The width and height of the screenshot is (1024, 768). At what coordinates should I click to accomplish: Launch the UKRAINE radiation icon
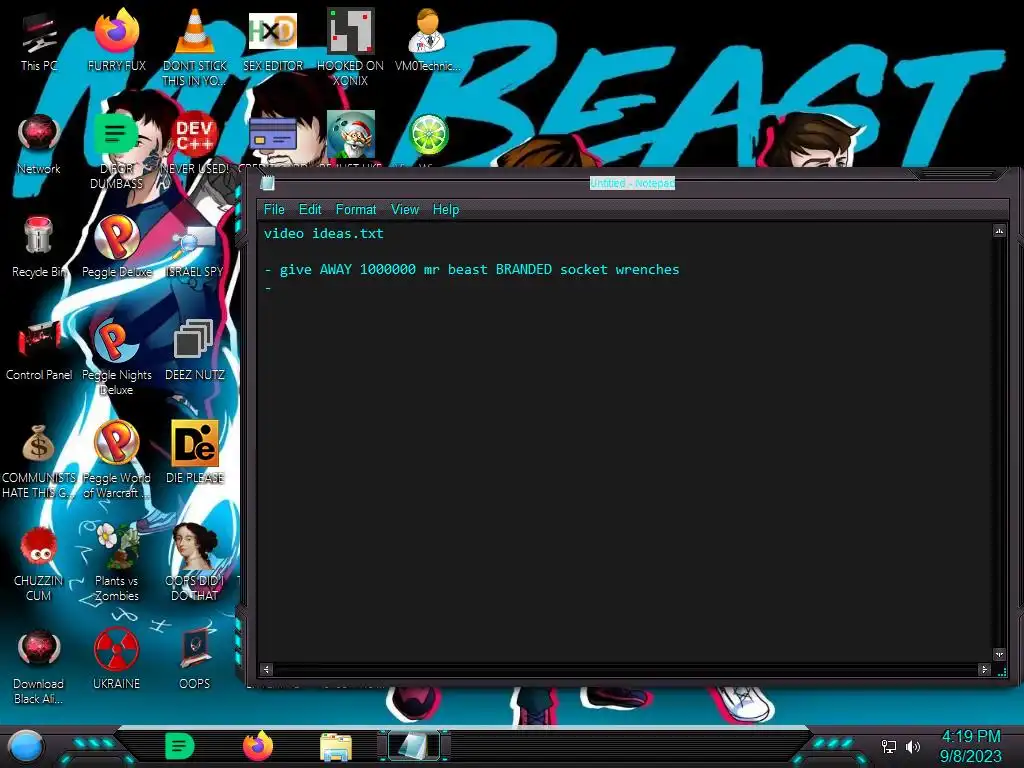point(116,660)
